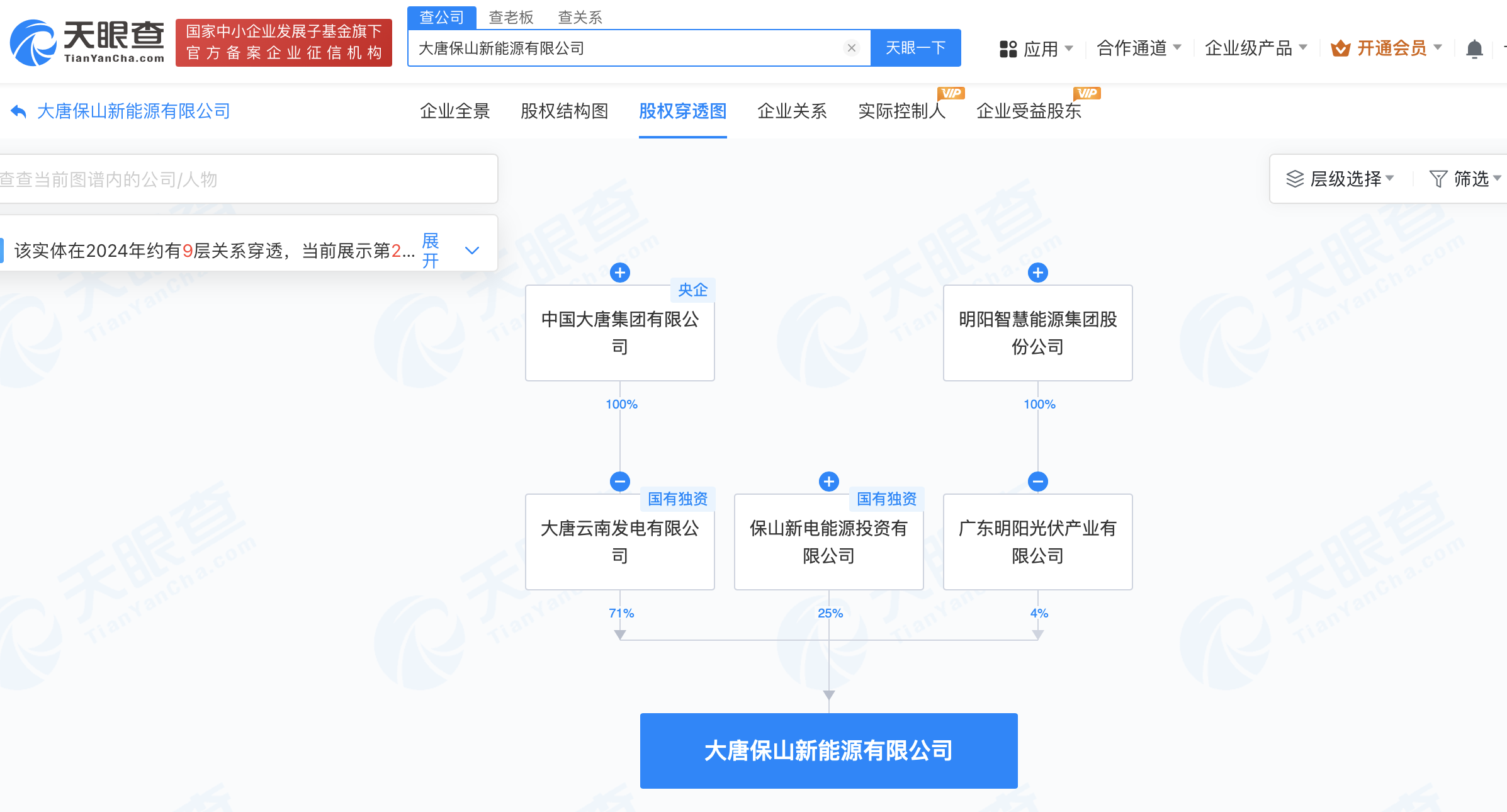Expand the relationship info chevron arrow
Screen dimensions: 1507x812
[472, 251]
